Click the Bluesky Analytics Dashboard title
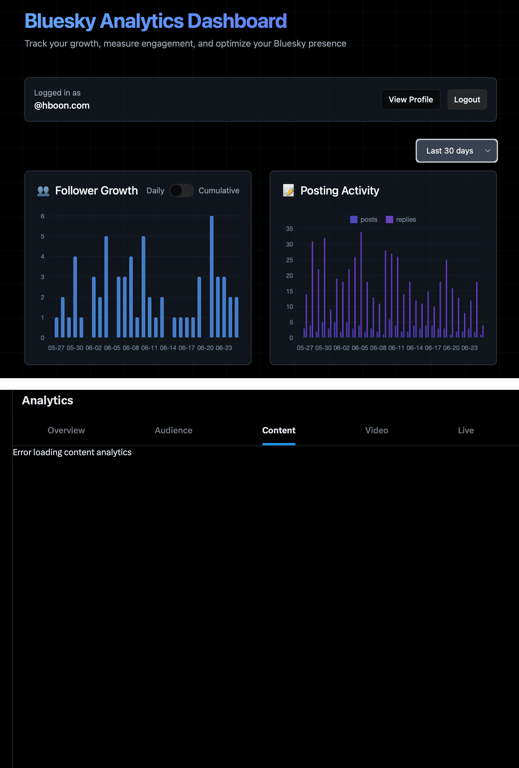Viewport: 519px width, 768px height. pyautogui.click(x=156, y=21)
